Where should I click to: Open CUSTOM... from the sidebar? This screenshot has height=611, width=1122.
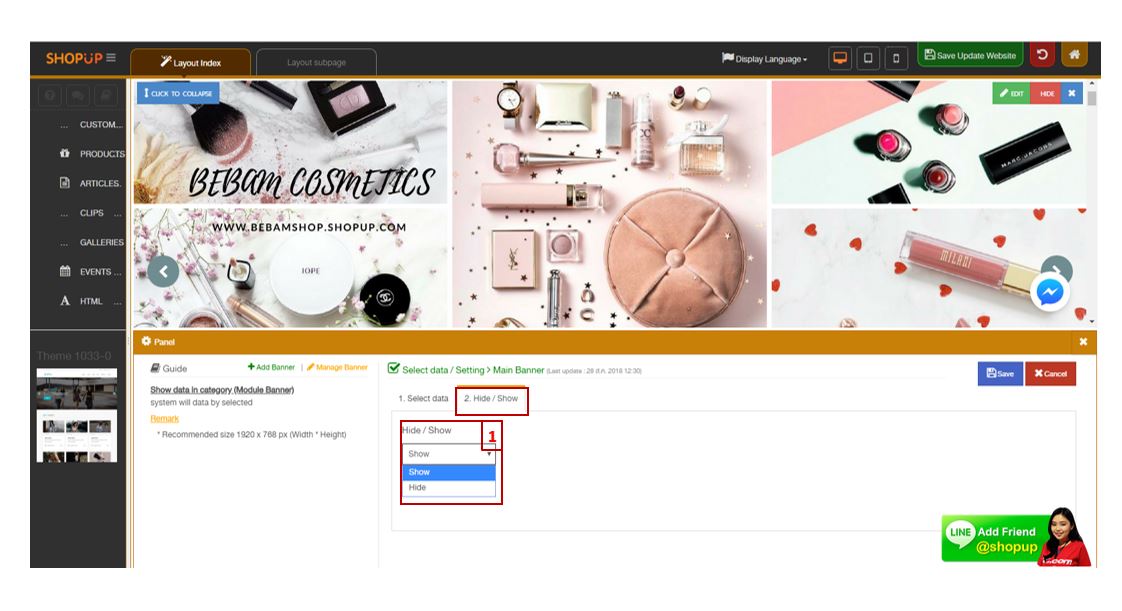pos(91,124)
